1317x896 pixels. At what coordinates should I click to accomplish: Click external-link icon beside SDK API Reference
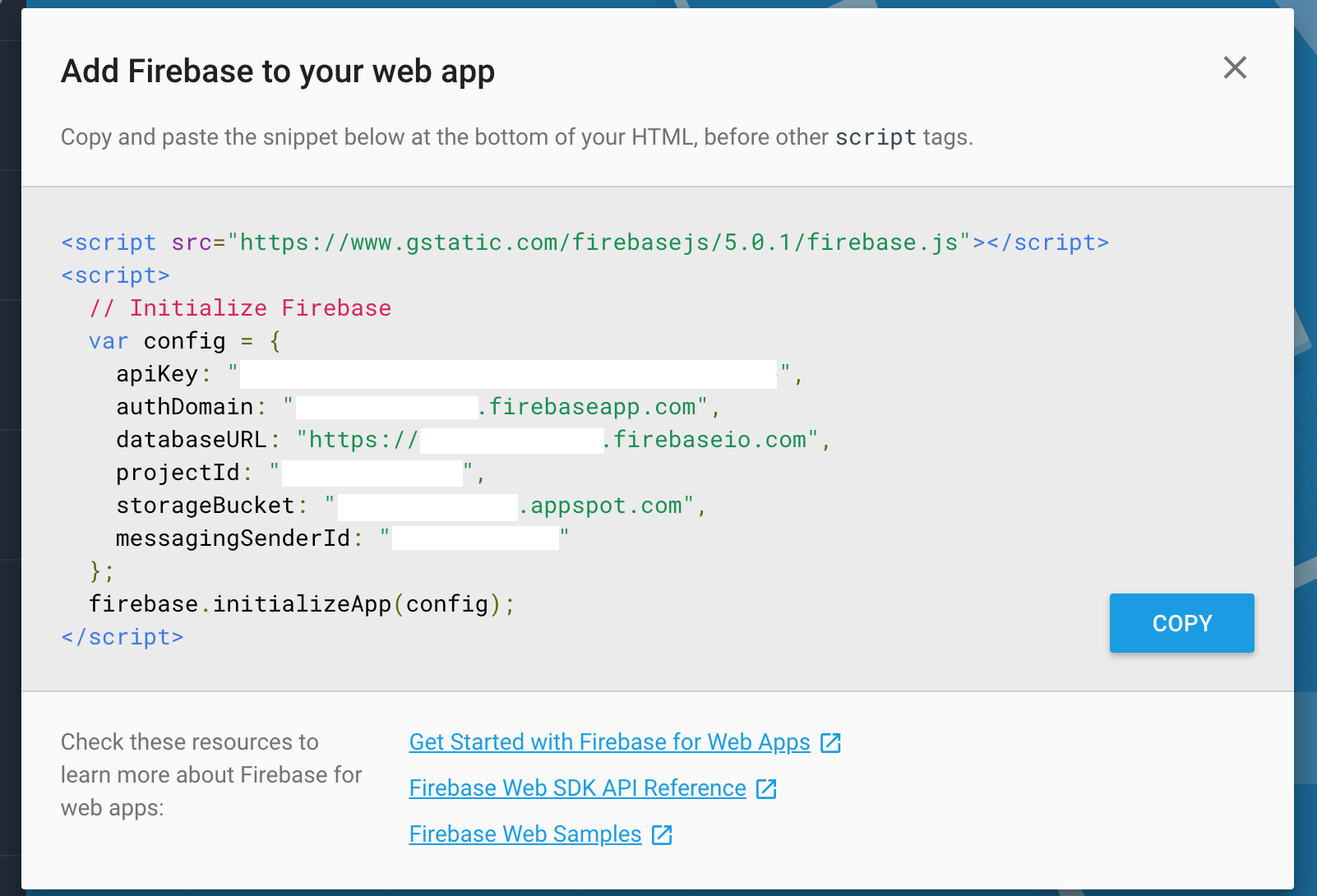767,789
